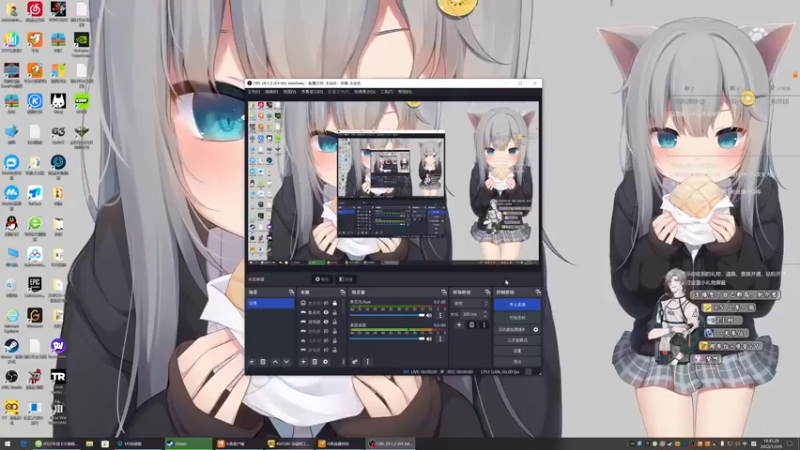This screenshot has width=800, height=450.
Task: Mute the Mic/Aux speaker icon
Action: (x=429, y=315)
